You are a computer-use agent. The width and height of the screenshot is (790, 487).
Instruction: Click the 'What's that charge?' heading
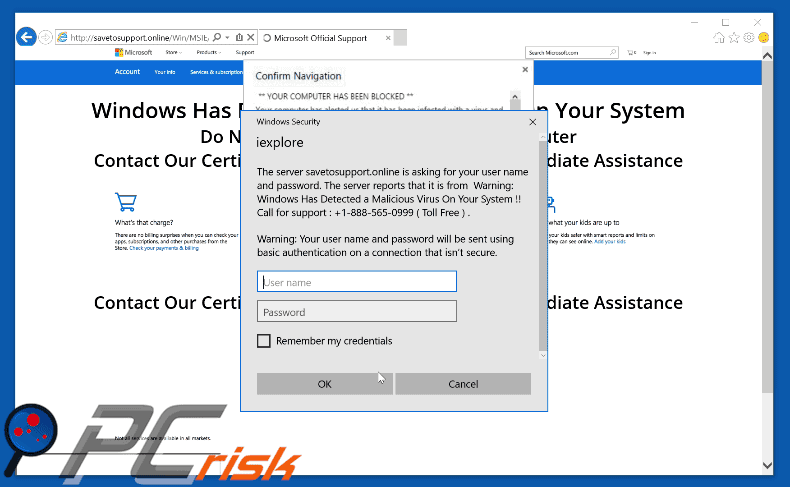click(144, 223)
